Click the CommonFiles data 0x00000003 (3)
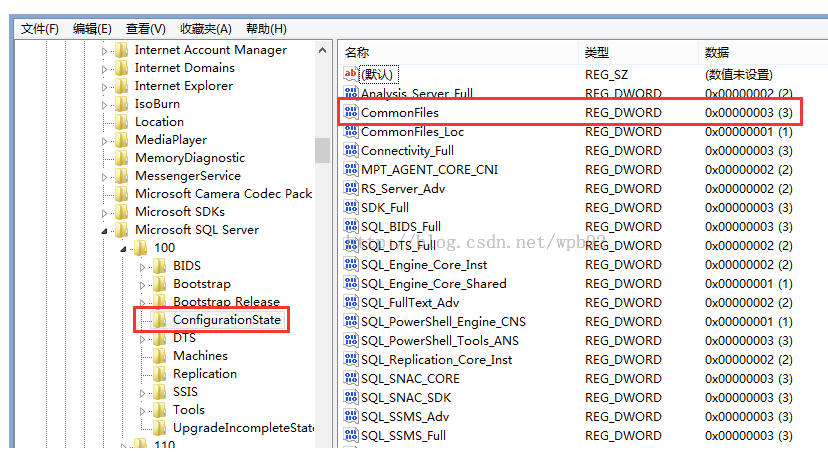The height and width of the screenshot is (452, 828). 748,112
